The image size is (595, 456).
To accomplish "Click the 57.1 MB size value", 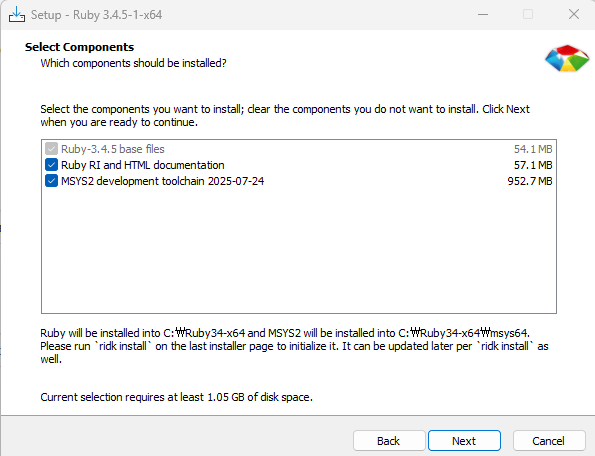I will [x=533, y=165].
